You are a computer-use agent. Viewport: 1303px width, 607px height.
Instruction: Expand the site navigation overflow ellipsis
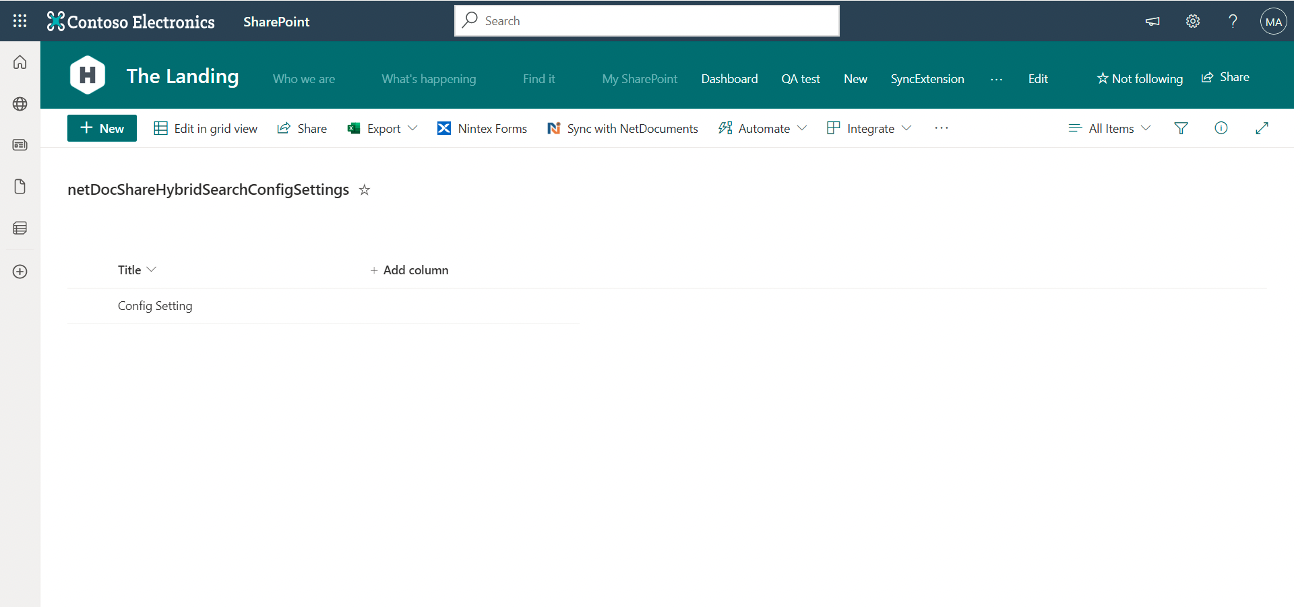[x=996, y=78]
